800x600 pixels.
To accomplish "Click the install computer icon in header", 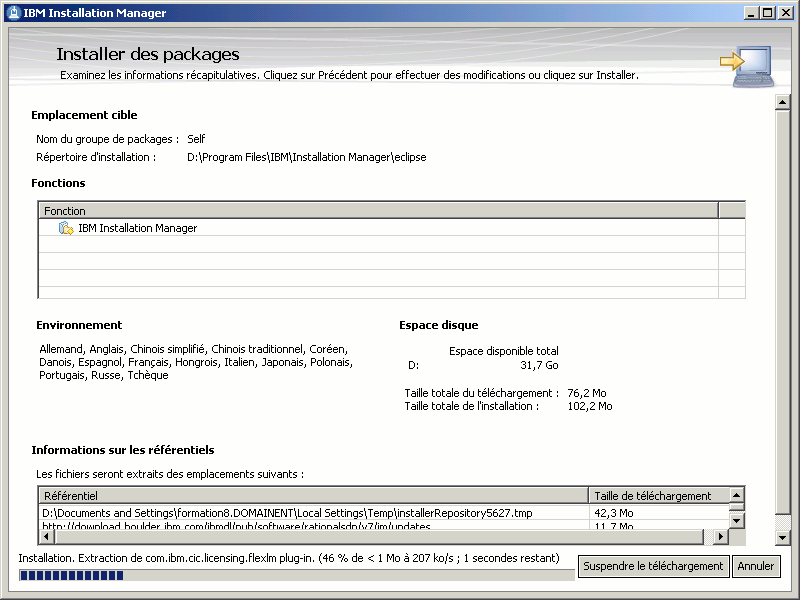I will tap(748, 66).
